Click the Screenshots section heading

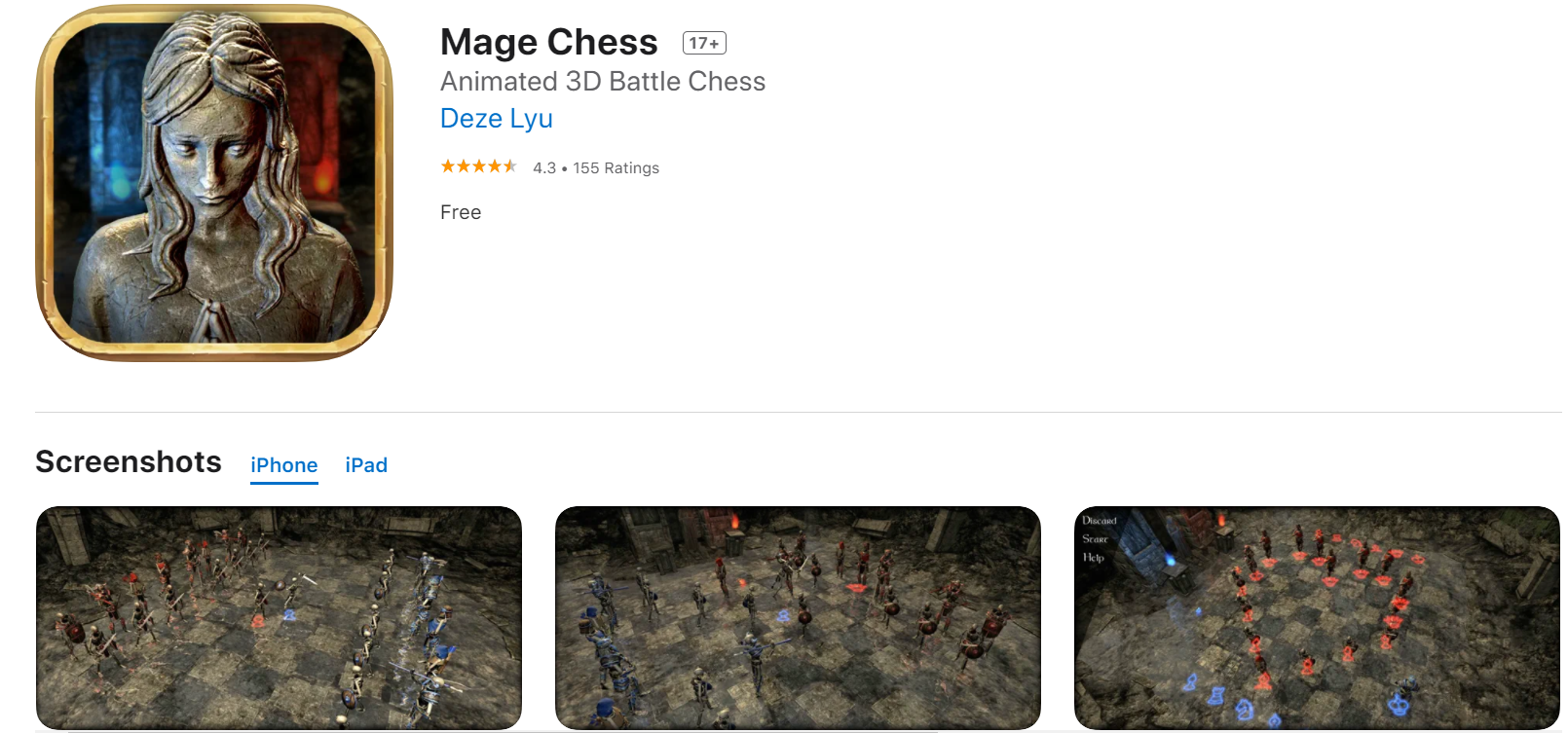(x=129, y=461)
